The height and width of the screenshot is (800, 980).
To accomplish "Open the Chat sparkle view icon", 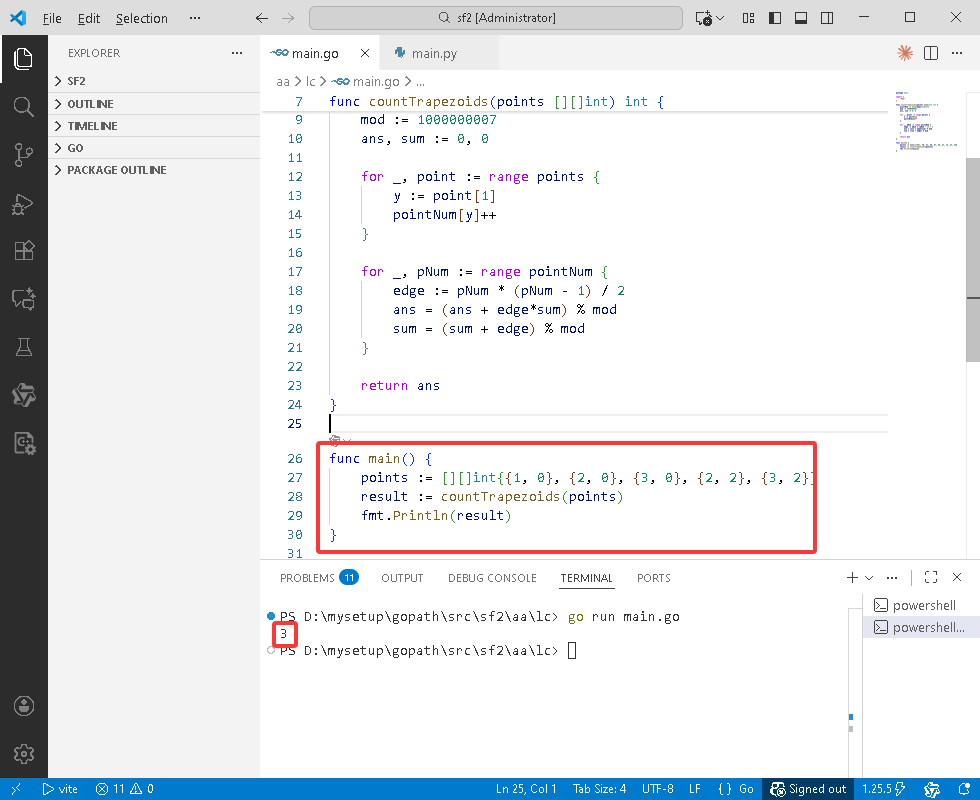I will coord(24,299).
